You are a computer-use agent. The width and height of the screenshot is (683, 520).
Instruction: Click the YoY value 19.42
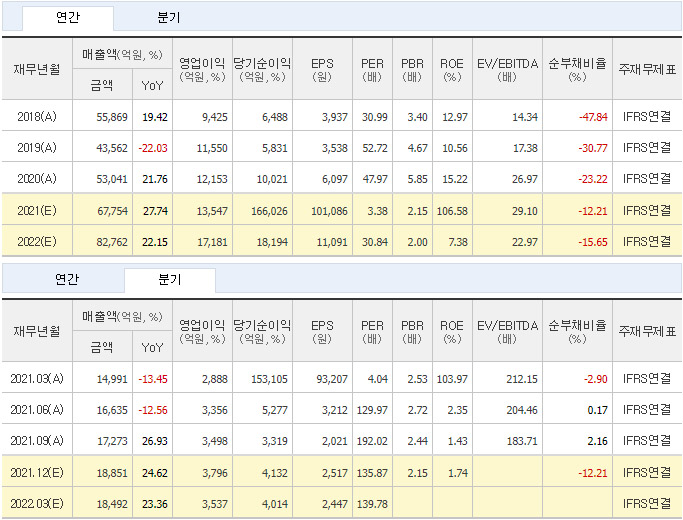[x=155, y=117]
